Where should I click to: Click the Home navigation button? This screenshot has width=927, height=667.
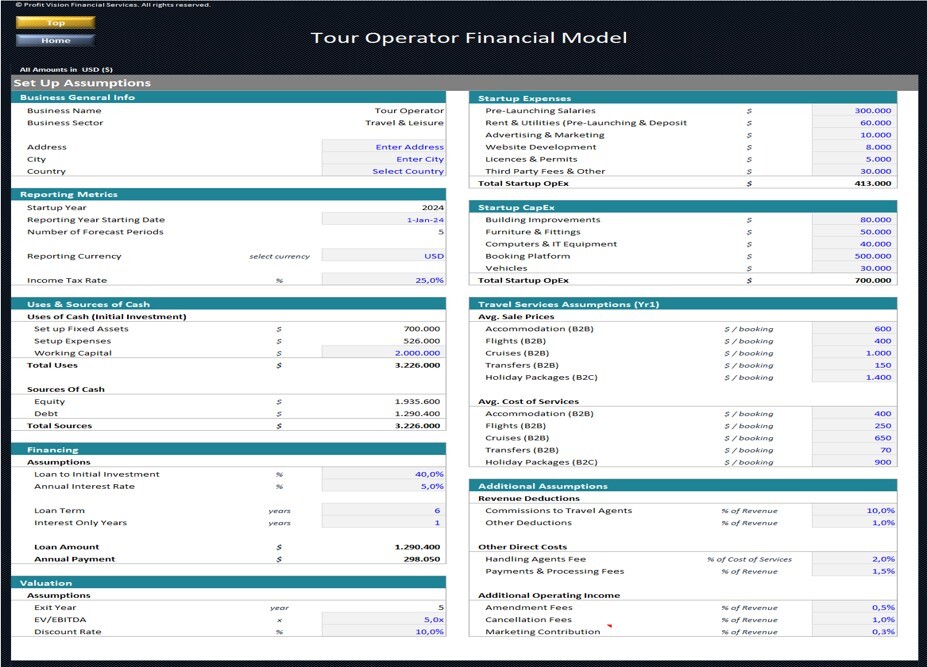[55, 40]
